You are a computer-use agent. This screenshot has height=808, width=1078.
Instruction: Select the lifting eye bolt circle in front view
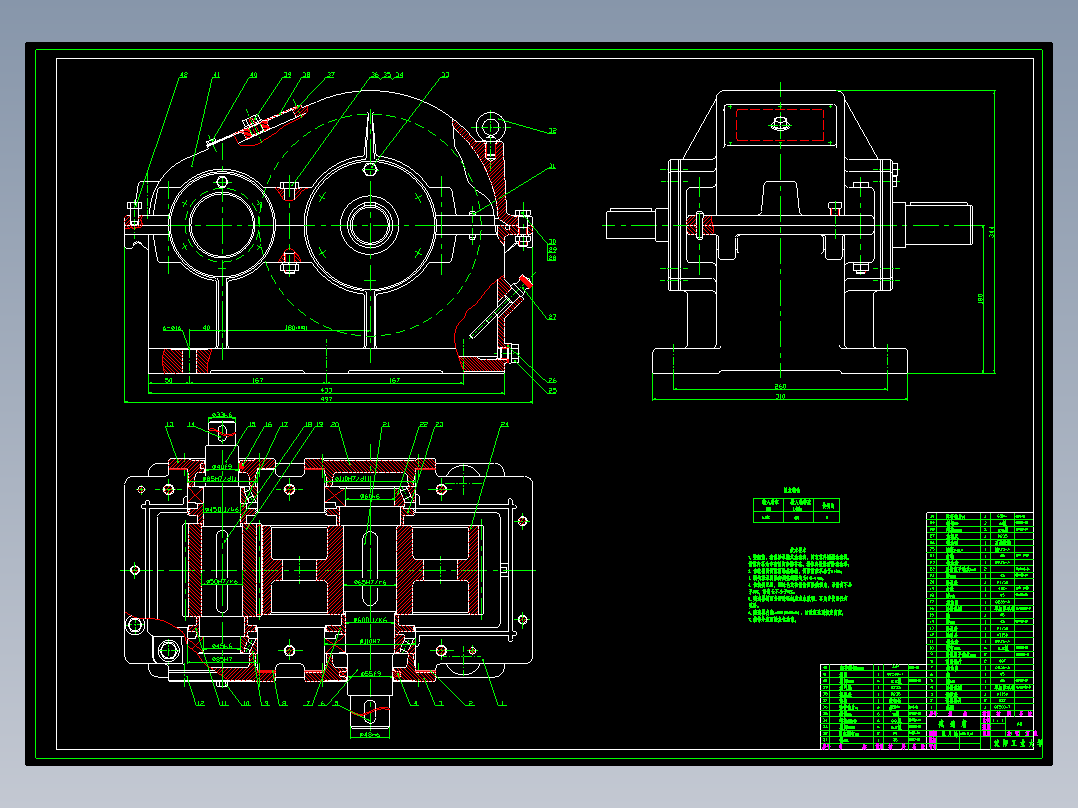pos(491,127)
